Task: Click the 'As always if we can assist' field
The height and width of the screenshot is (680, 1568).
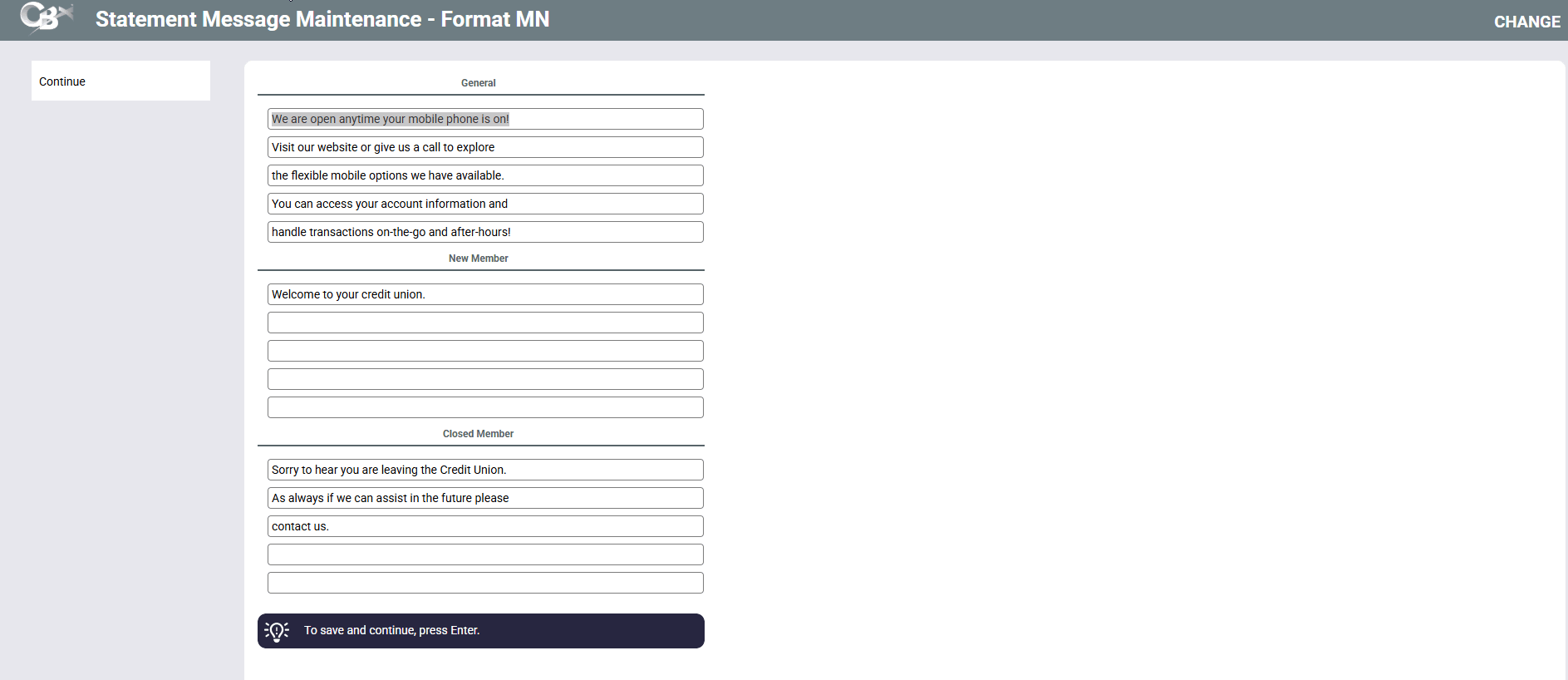Action: click(485, 498)
